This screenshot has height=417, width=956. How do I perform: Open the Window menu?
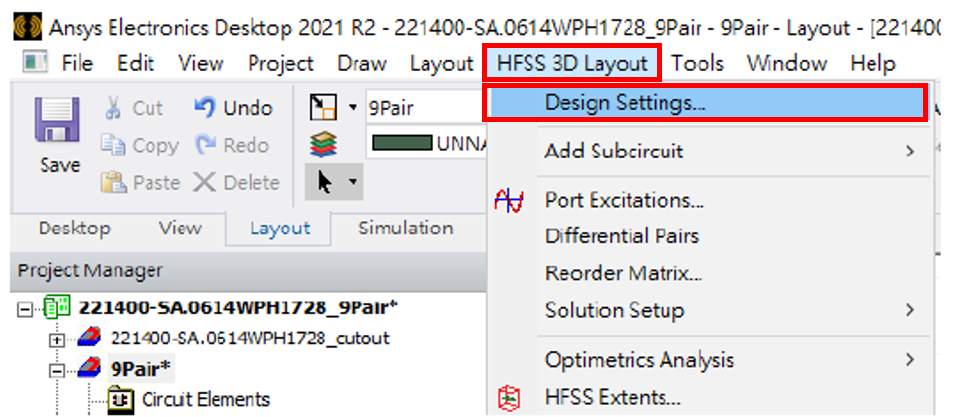pyautogui.click(x=787, y=63)
